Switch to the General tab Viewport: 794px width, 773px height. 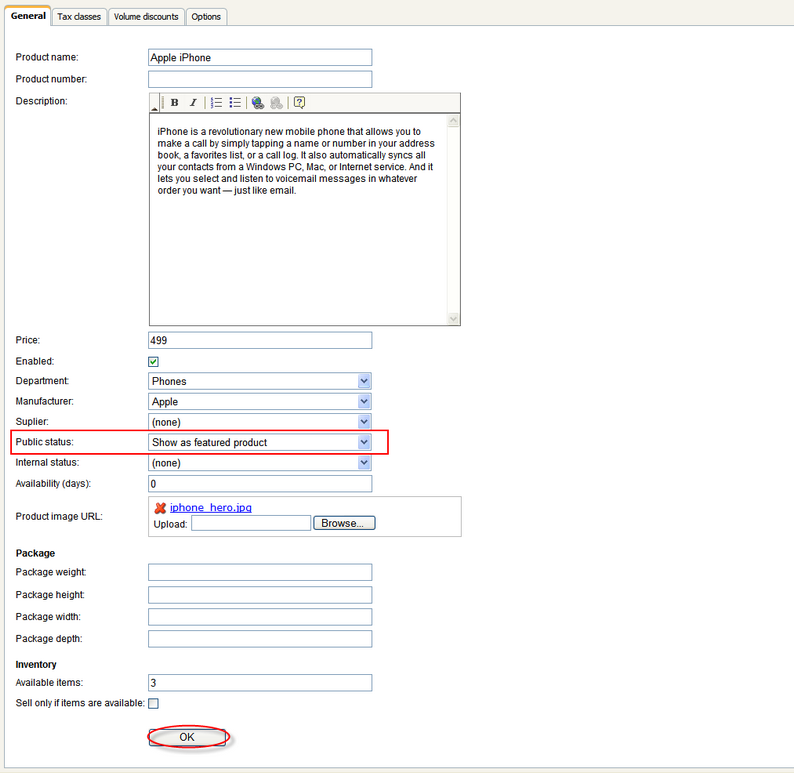tap(28, 16)
